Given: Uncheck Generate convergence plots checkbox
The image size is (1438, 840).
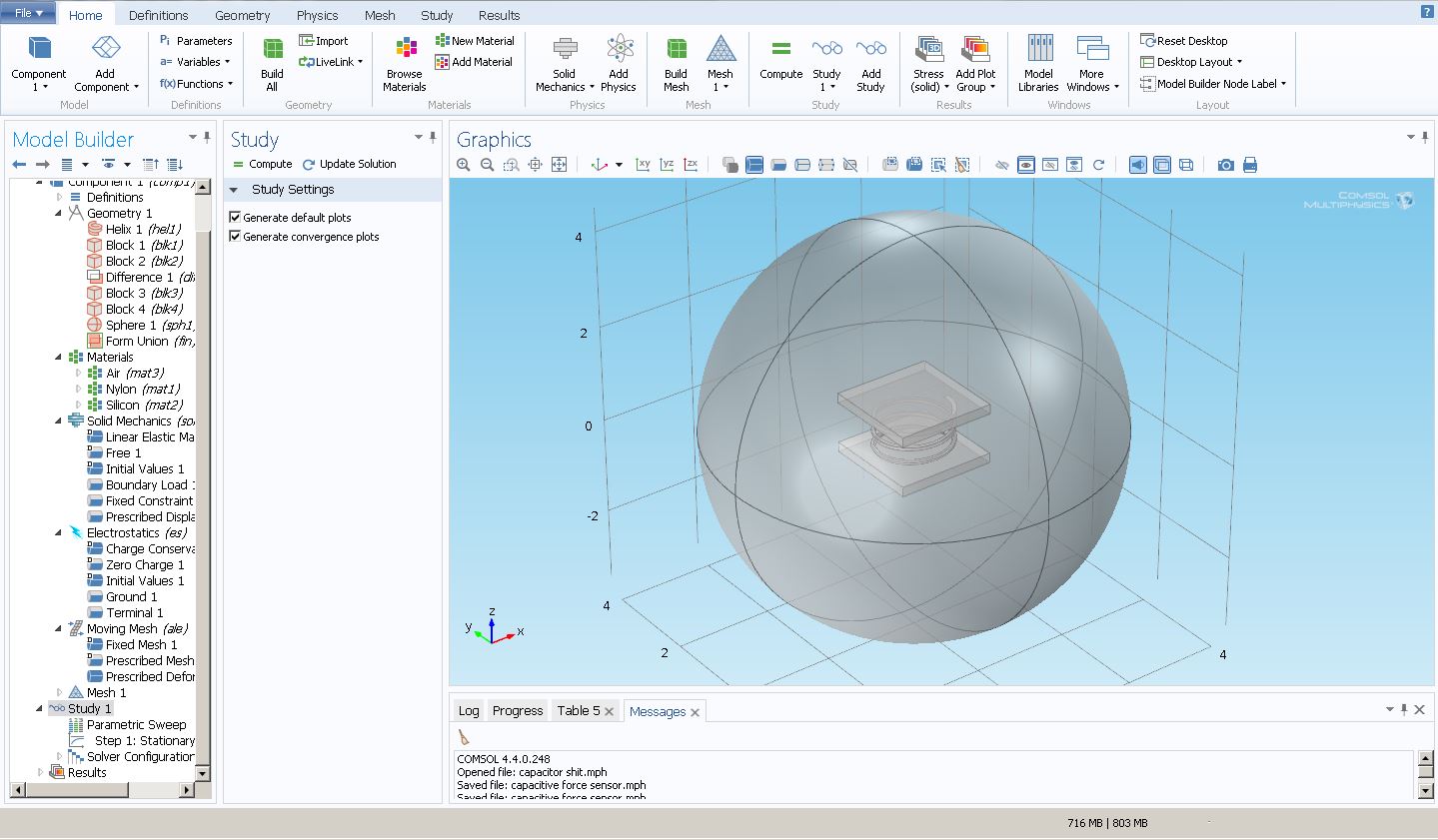Looking at the screenshot, I should [236, 237].
